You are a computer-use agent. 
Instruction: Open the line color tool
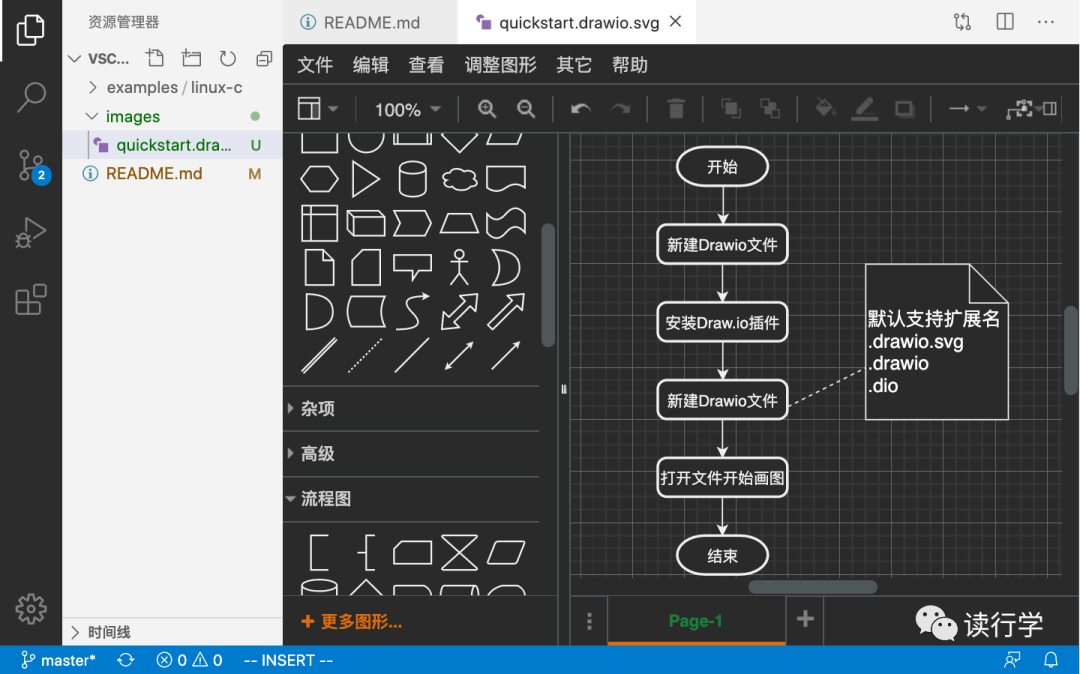pos(864,109)
